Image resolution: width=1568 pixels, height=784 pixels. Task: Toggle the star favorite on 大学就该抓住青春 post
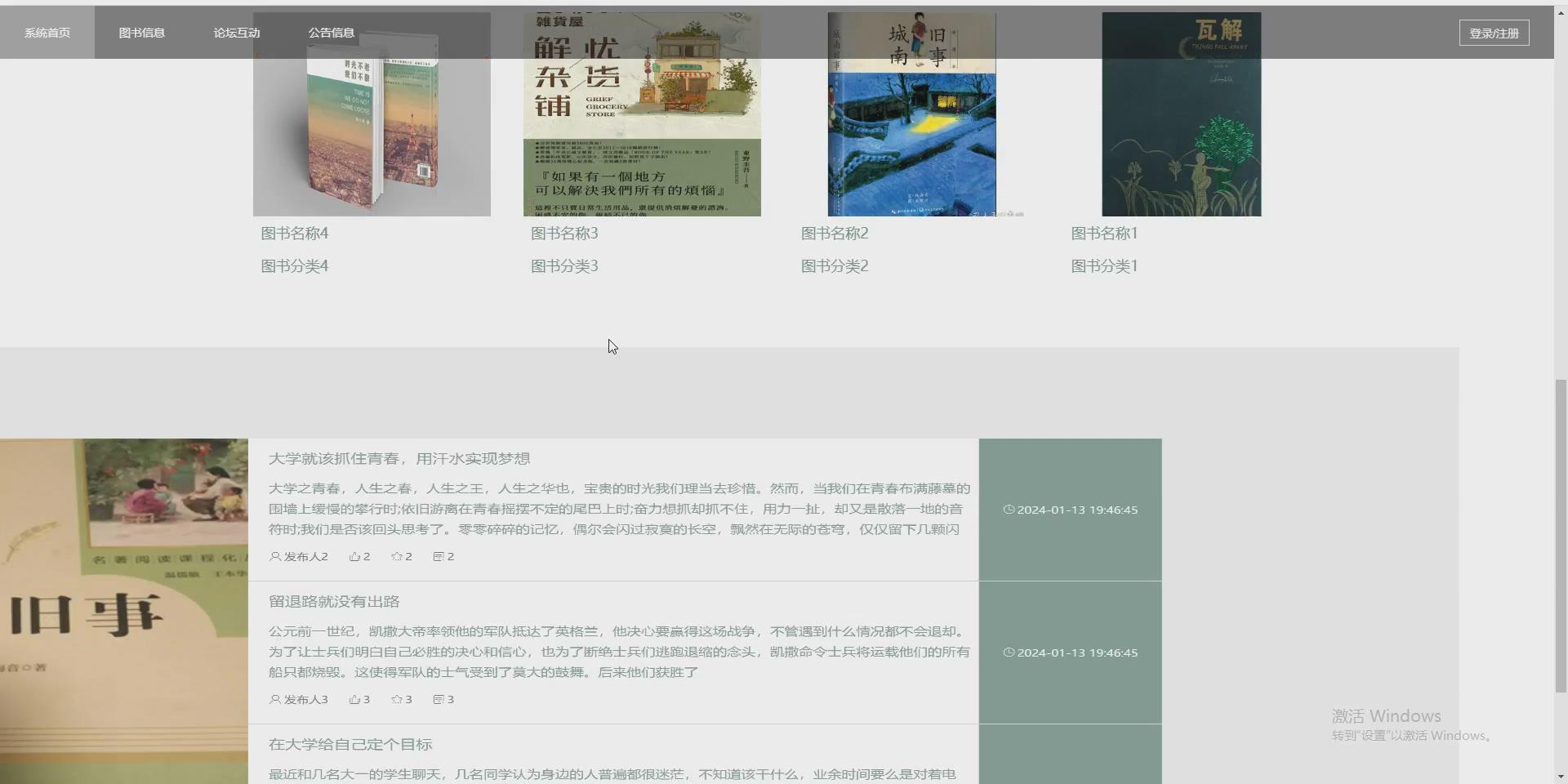click(395, 556)
